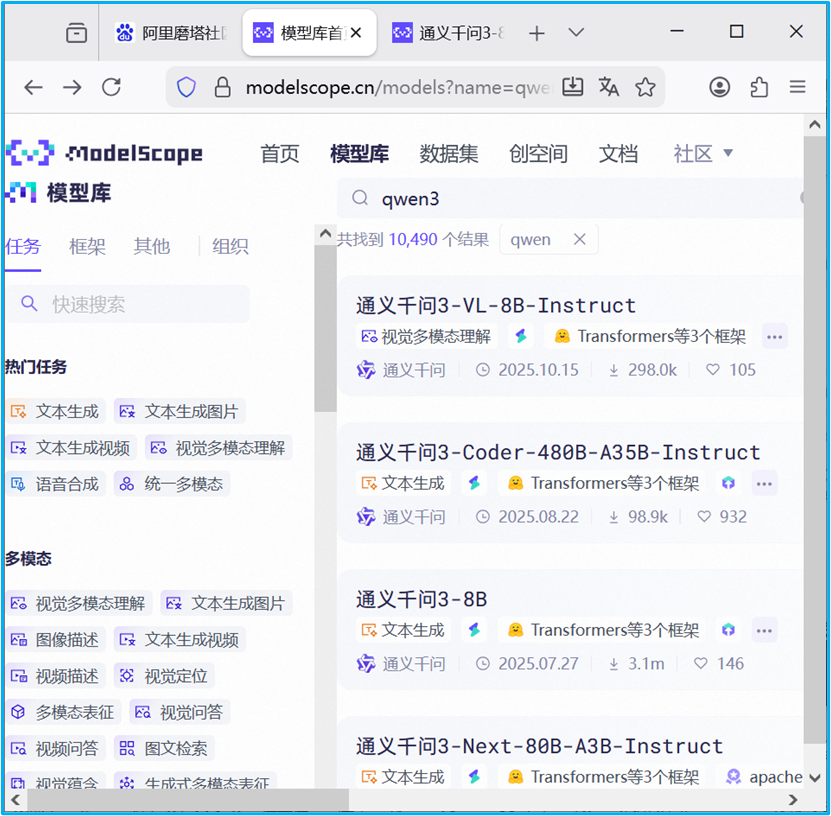Image resolution: width=831 pixels, height=816 pixels.
Task: Filter by 视频问答 task
Action: click(x=56, y=748)
